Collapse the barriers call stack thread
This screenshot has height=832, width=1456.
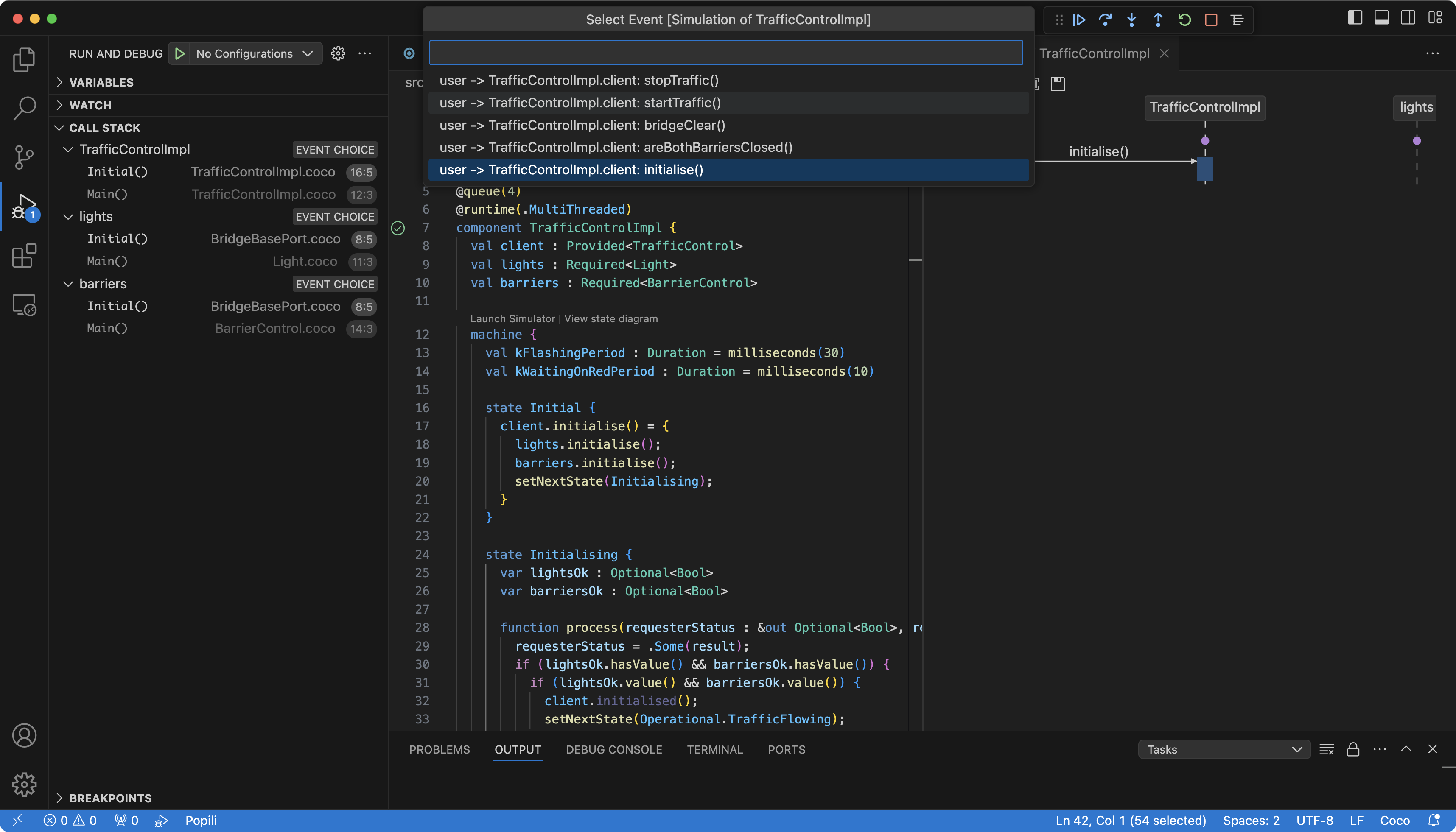pos(68,284)
